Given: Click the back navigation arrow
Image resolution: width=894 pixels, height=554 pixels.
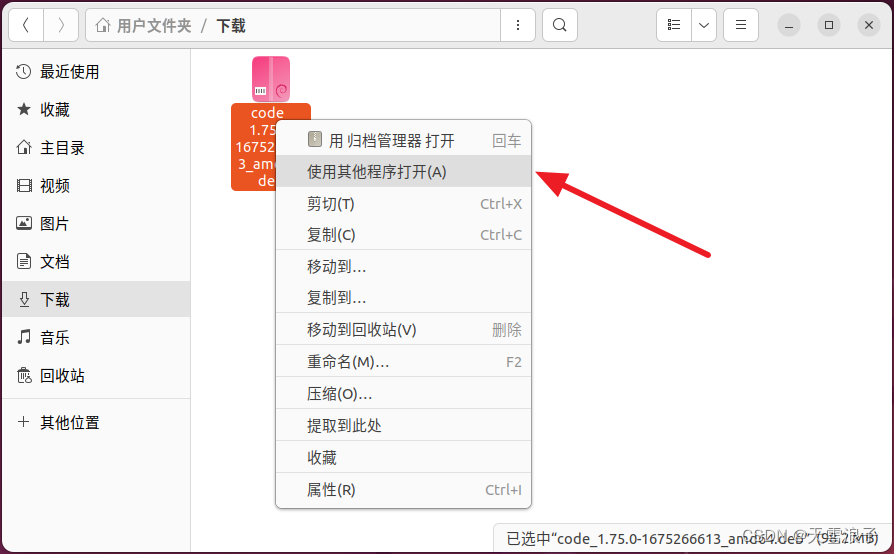Looking at the screenshot, I should [26, 25].
